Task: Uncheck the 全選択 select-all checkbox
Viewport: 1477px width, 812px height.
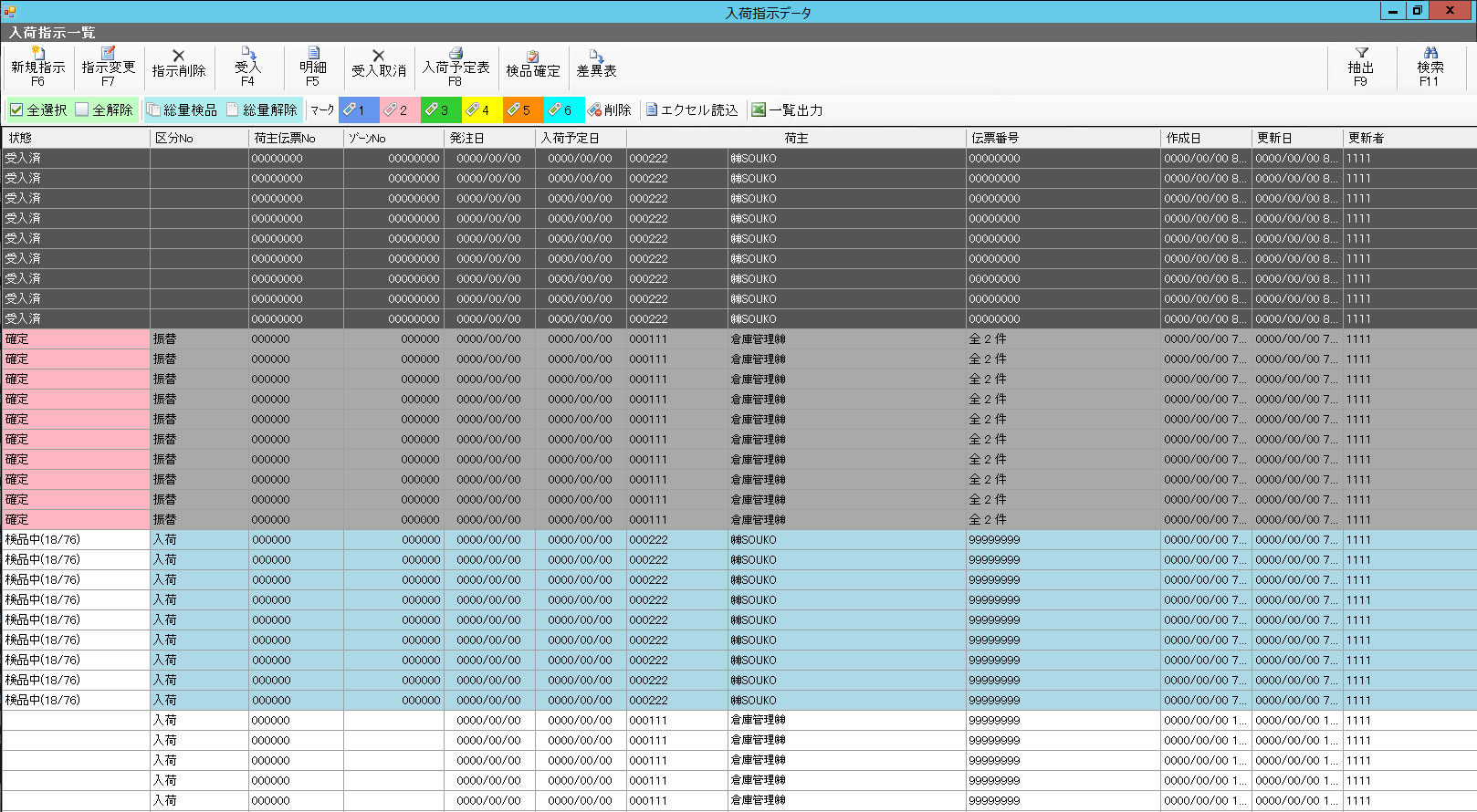Action: click(x=16, y=110)
